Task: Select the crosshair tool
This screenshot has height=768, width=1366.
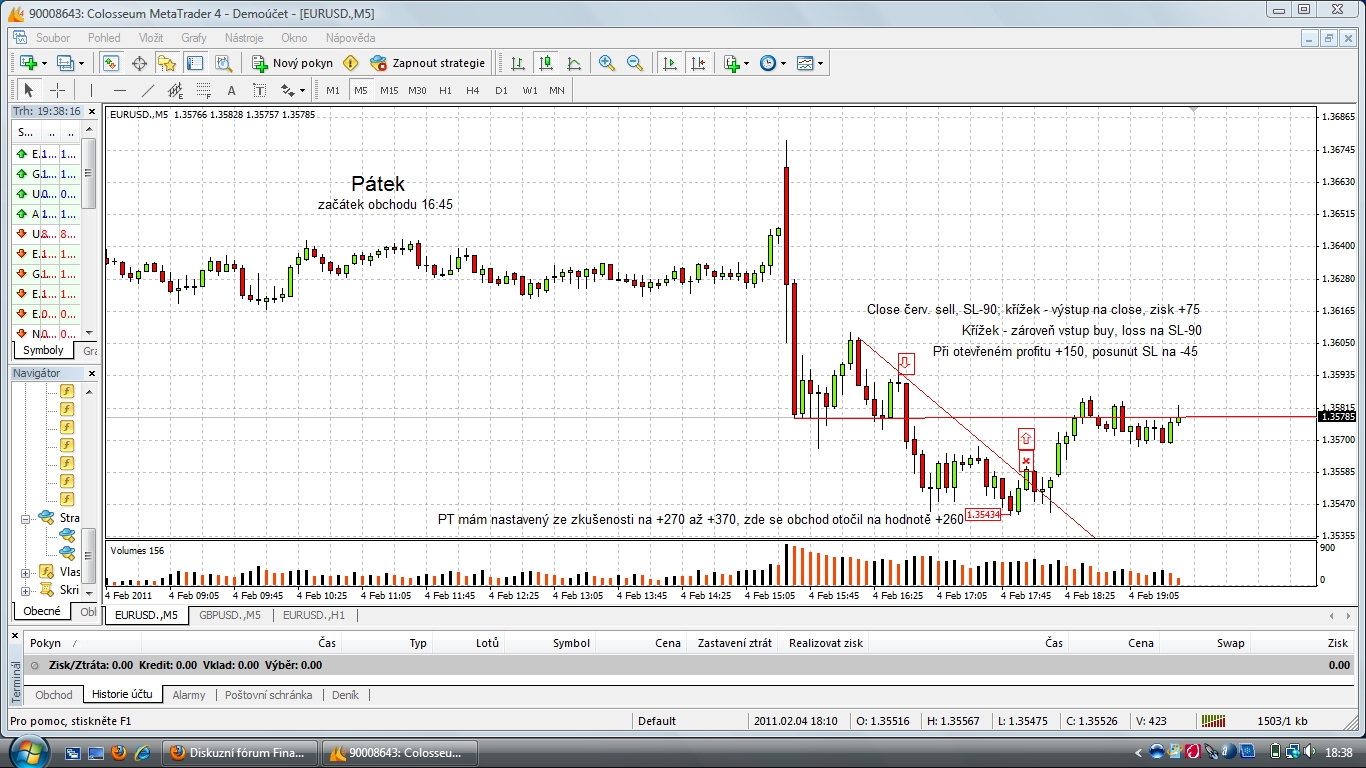Action: 57,90
